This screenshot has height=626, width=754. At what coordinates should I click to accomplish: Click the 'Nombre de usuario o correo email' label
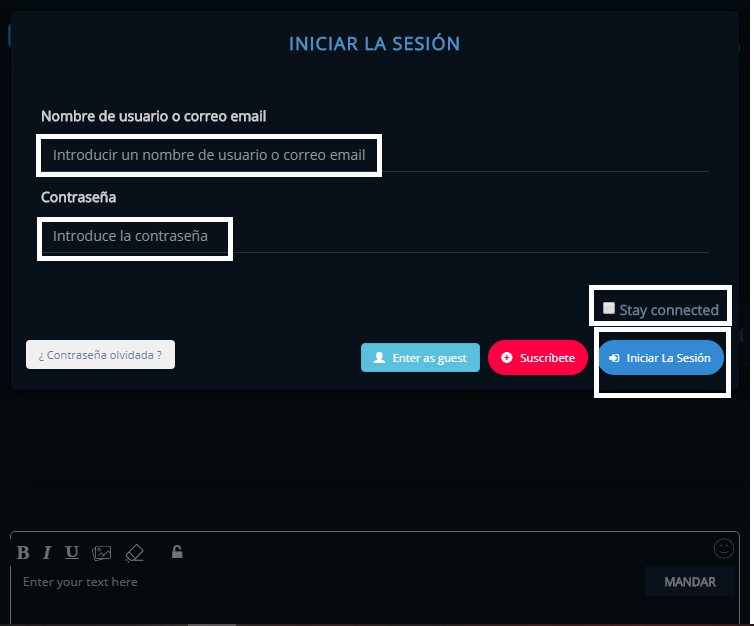153,116
